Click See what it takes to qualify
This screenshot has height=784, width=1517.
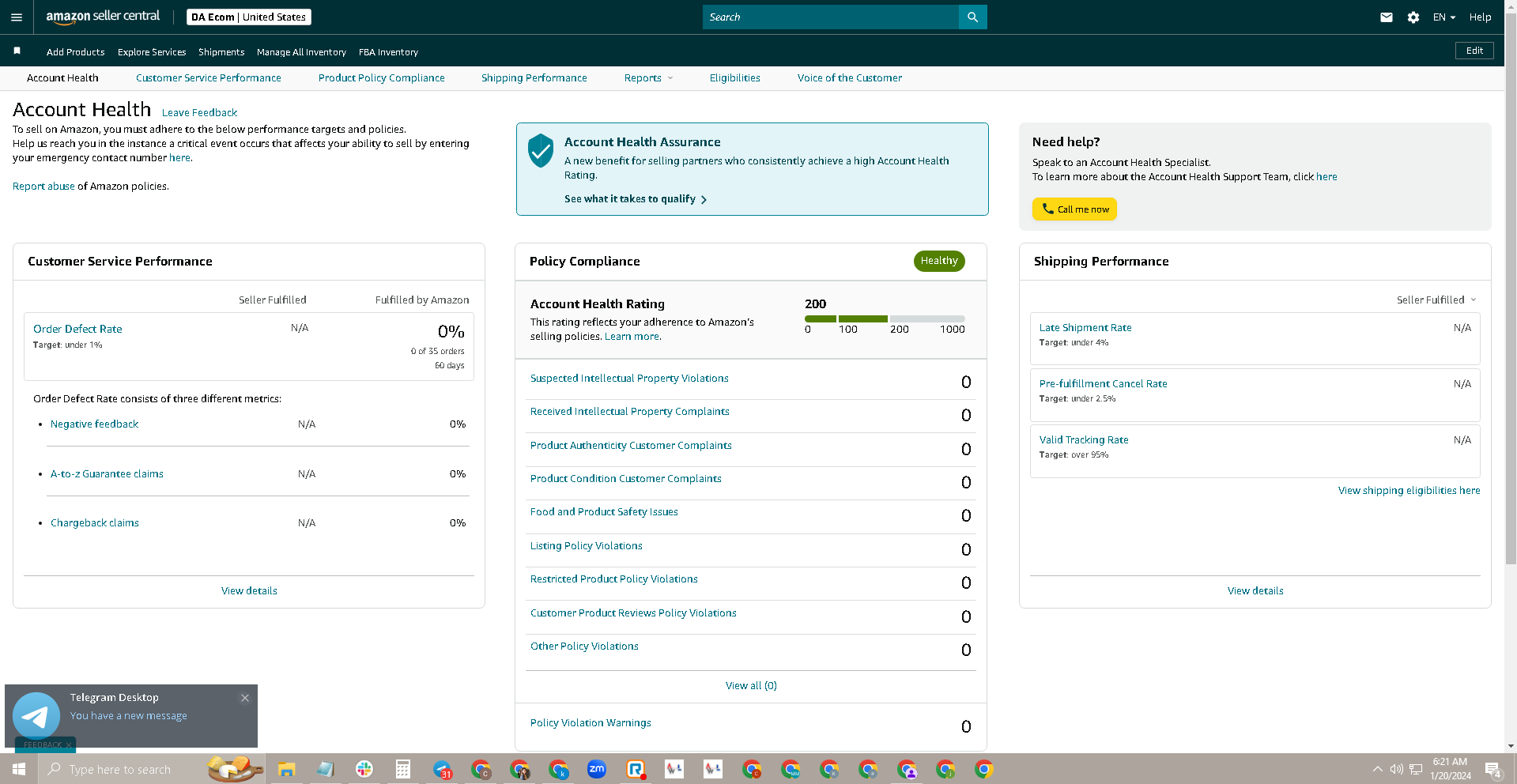[636, 198]
